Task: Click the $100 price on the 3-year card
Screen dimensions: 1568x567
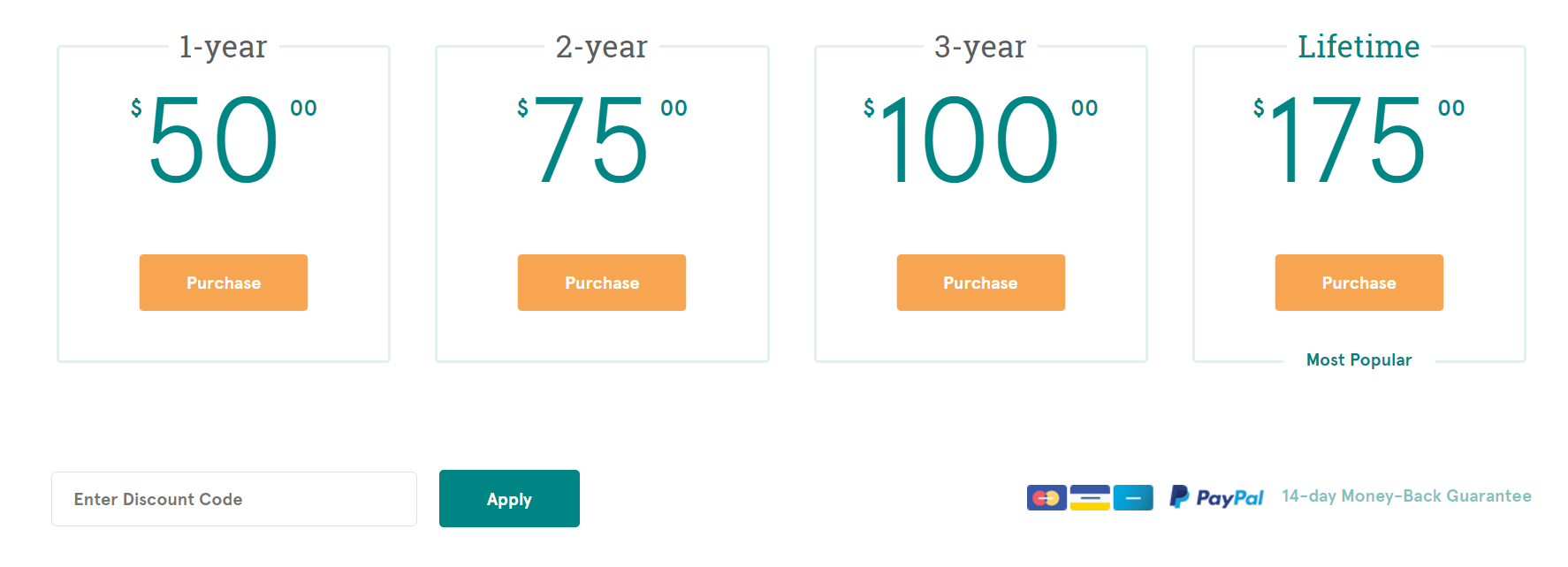Action: coord(980,140)
